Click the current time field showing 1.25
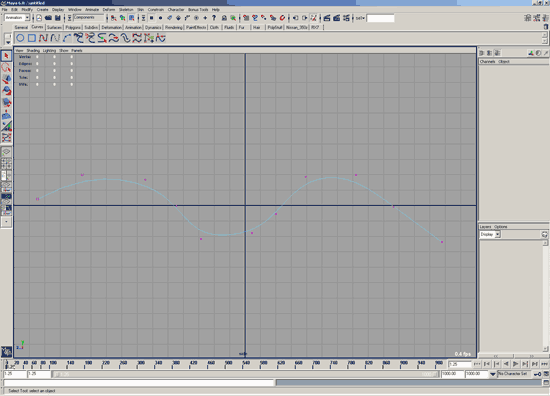The width and height of the screenshot is (550, 396). [460, 364]
